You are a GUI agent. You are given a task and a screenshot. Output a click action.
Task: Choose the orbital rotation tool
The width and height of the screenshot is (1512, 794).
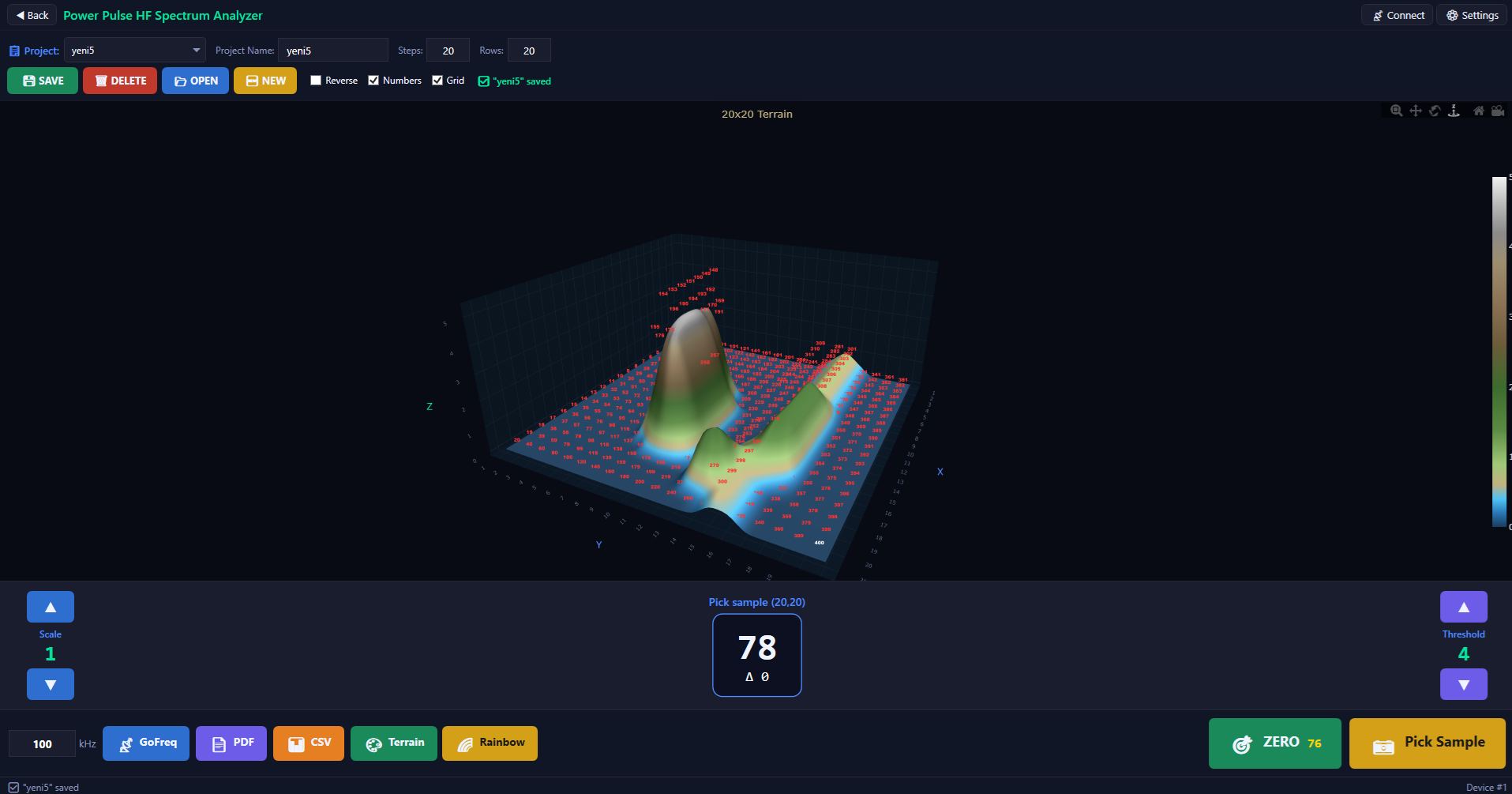1435,111
